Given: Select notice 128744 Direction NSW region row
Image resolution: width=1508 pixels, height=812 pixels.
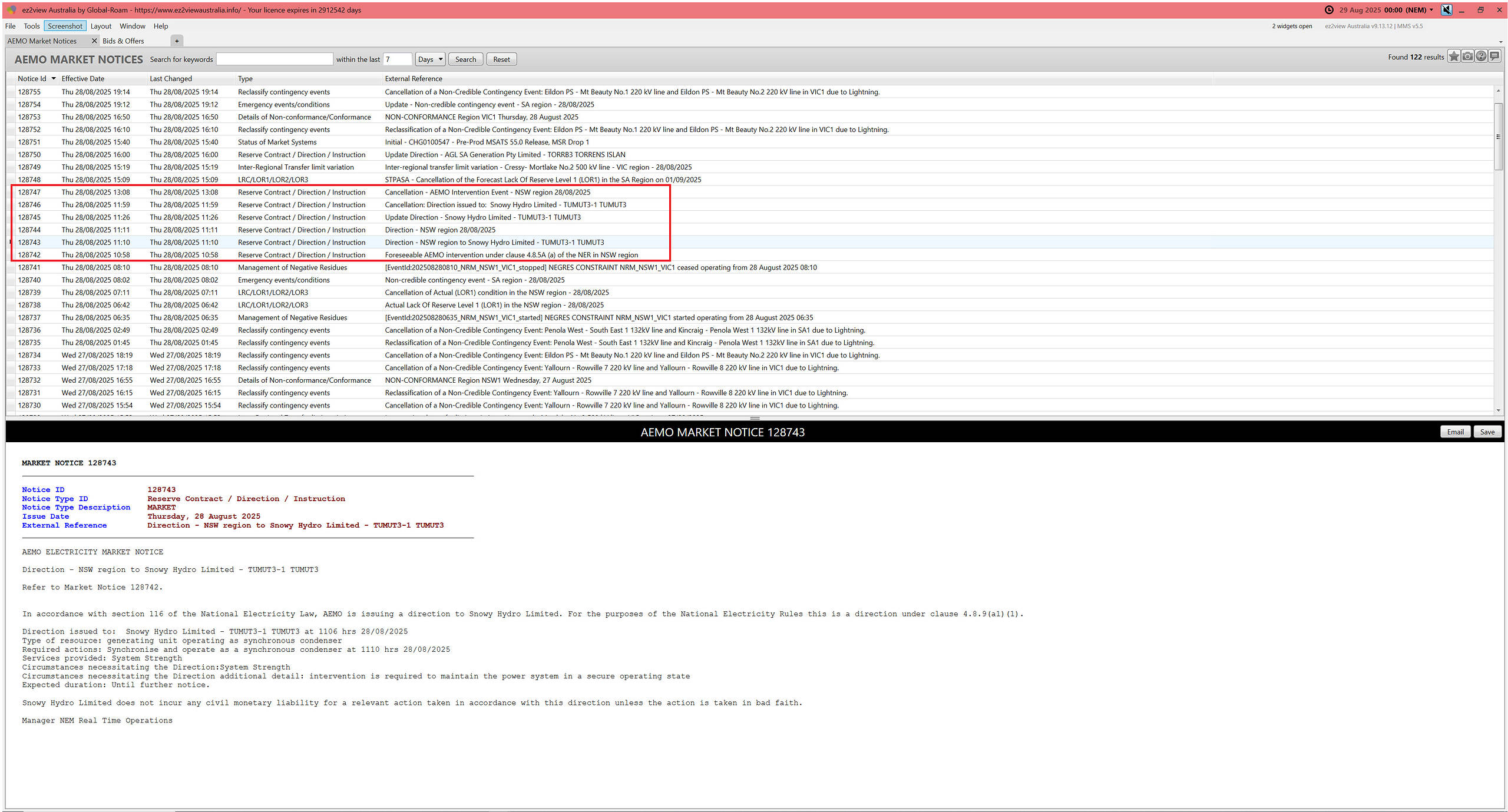Looking at the screenshot, I should [x=750, y=230].
